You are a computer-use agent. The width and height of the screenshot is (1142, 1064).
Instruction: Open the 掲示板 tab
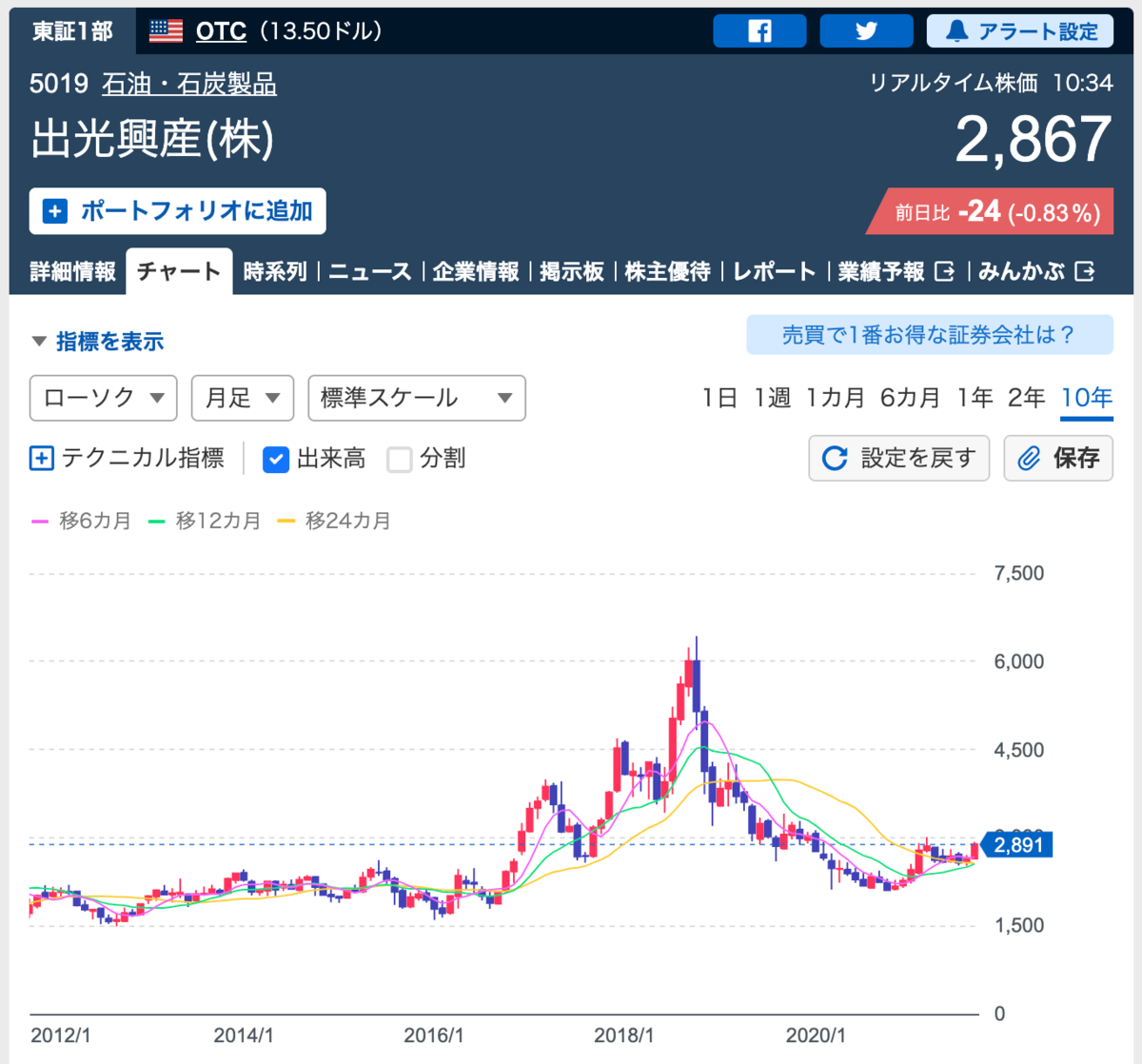(x=572, y=272)
